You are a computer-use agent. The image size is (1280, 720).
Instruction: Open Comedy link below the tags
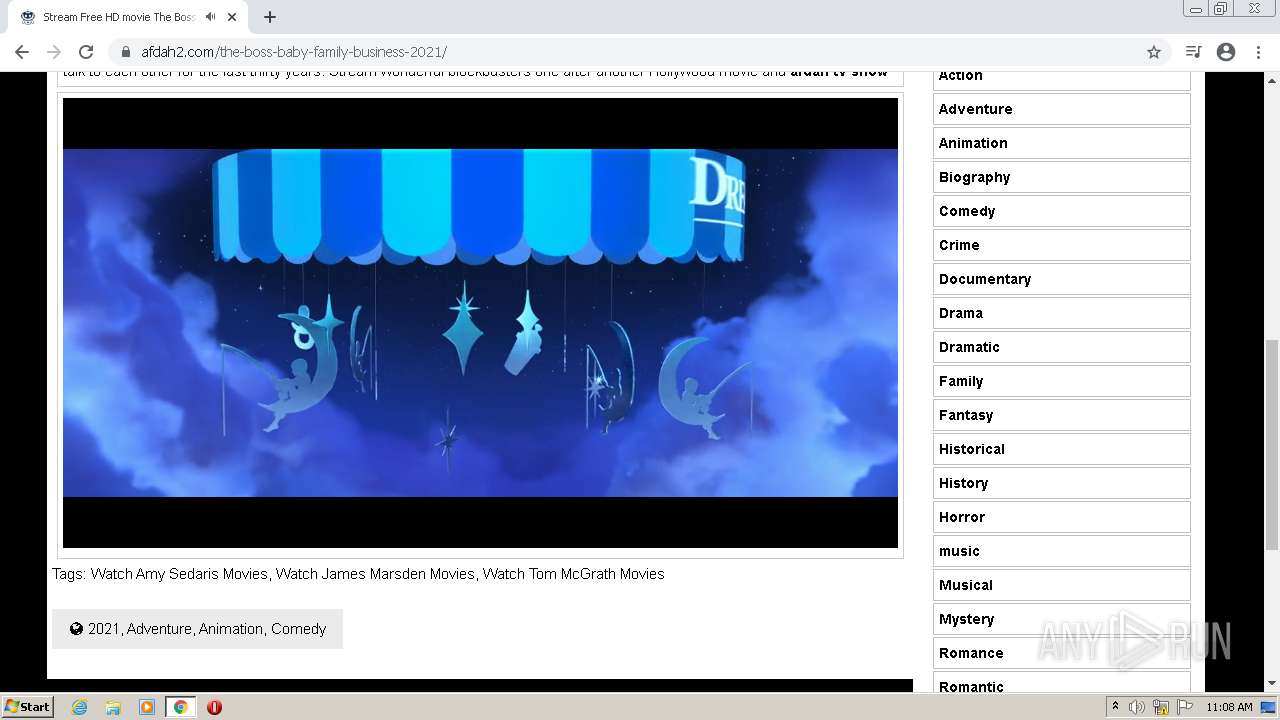point(299,629)
